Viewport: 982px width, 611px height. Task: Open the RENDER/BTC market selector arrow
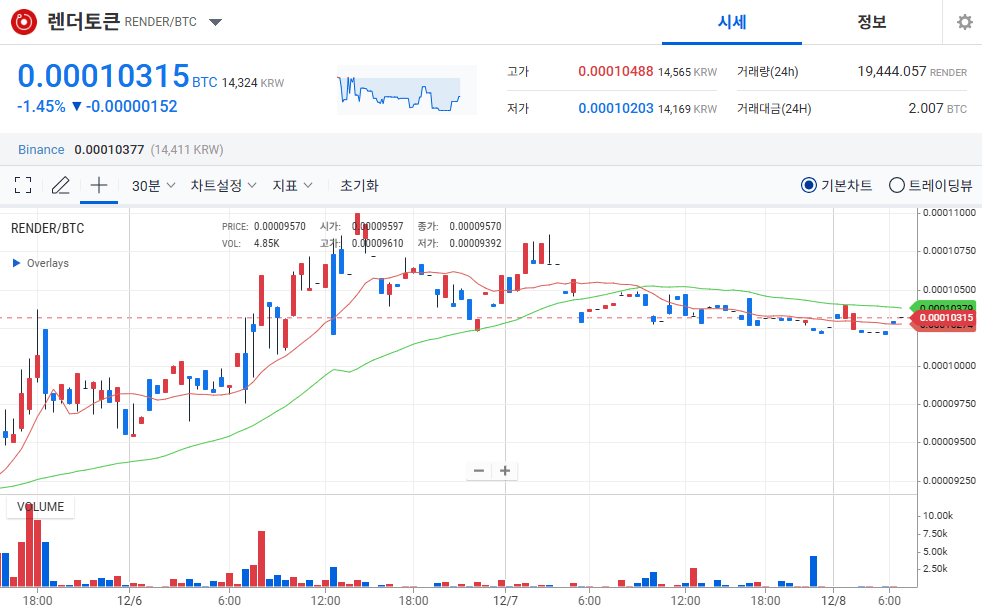click(215, 23)
